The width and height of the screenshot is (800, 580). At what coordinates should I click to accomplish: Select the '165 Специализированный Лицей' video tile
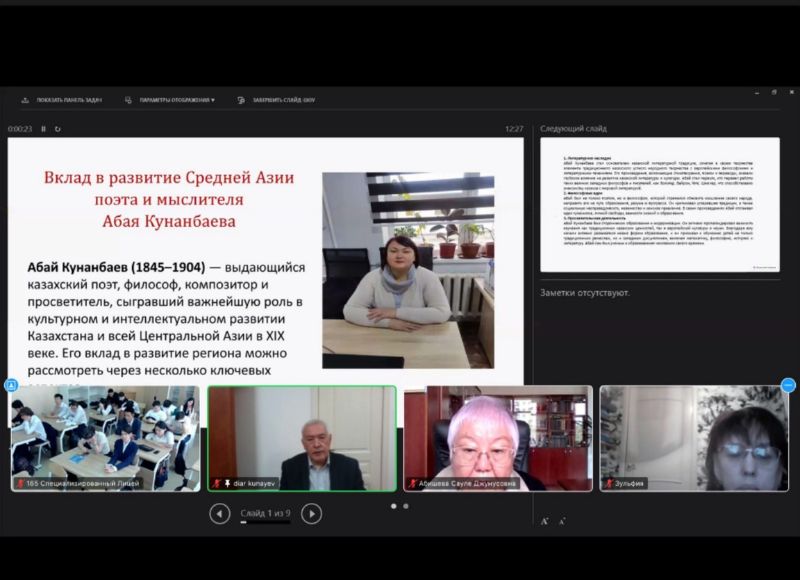105,438
